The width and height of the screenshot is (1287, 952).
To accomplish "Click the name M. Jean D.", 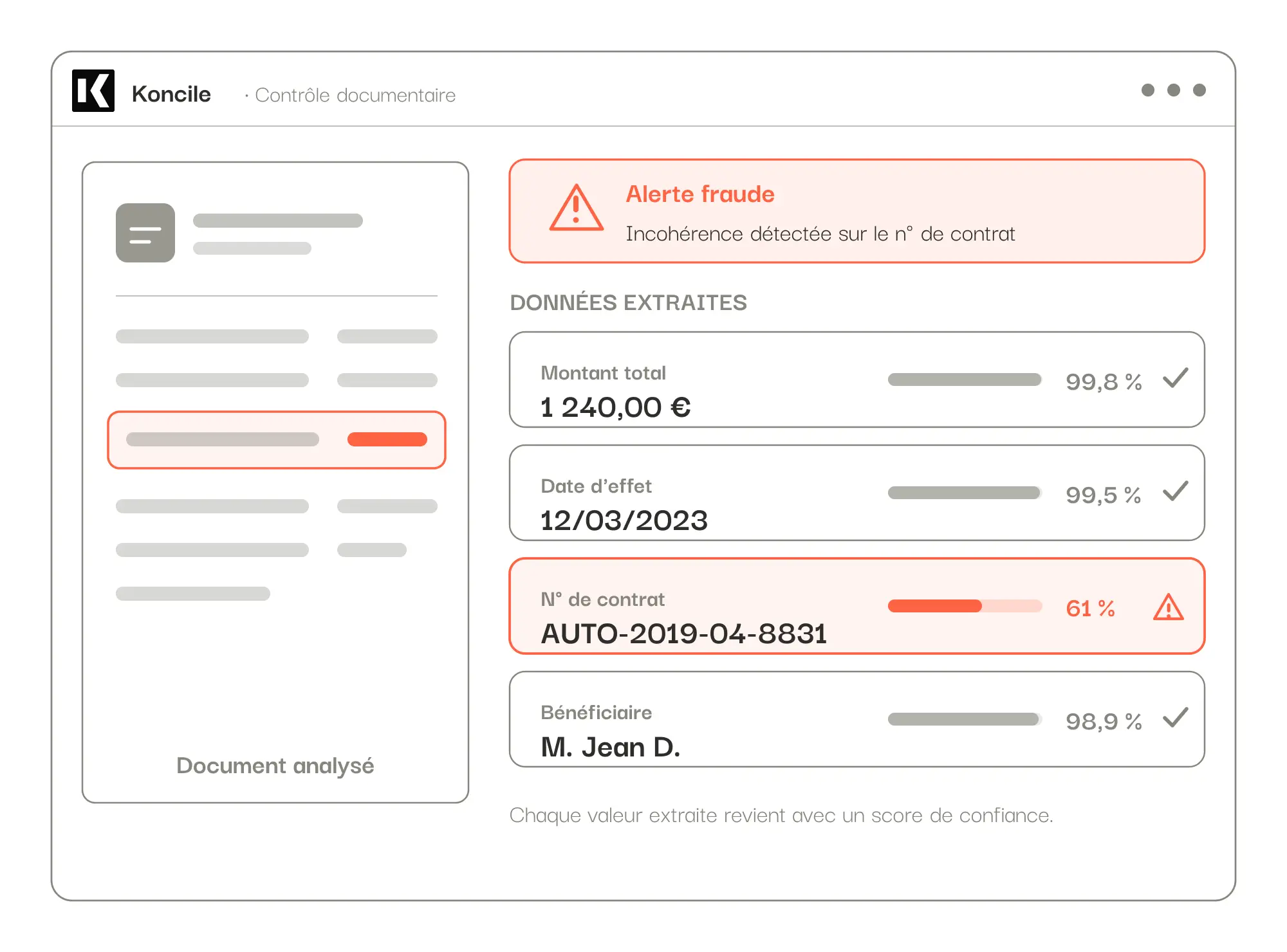I will click(x=610, y=747).
